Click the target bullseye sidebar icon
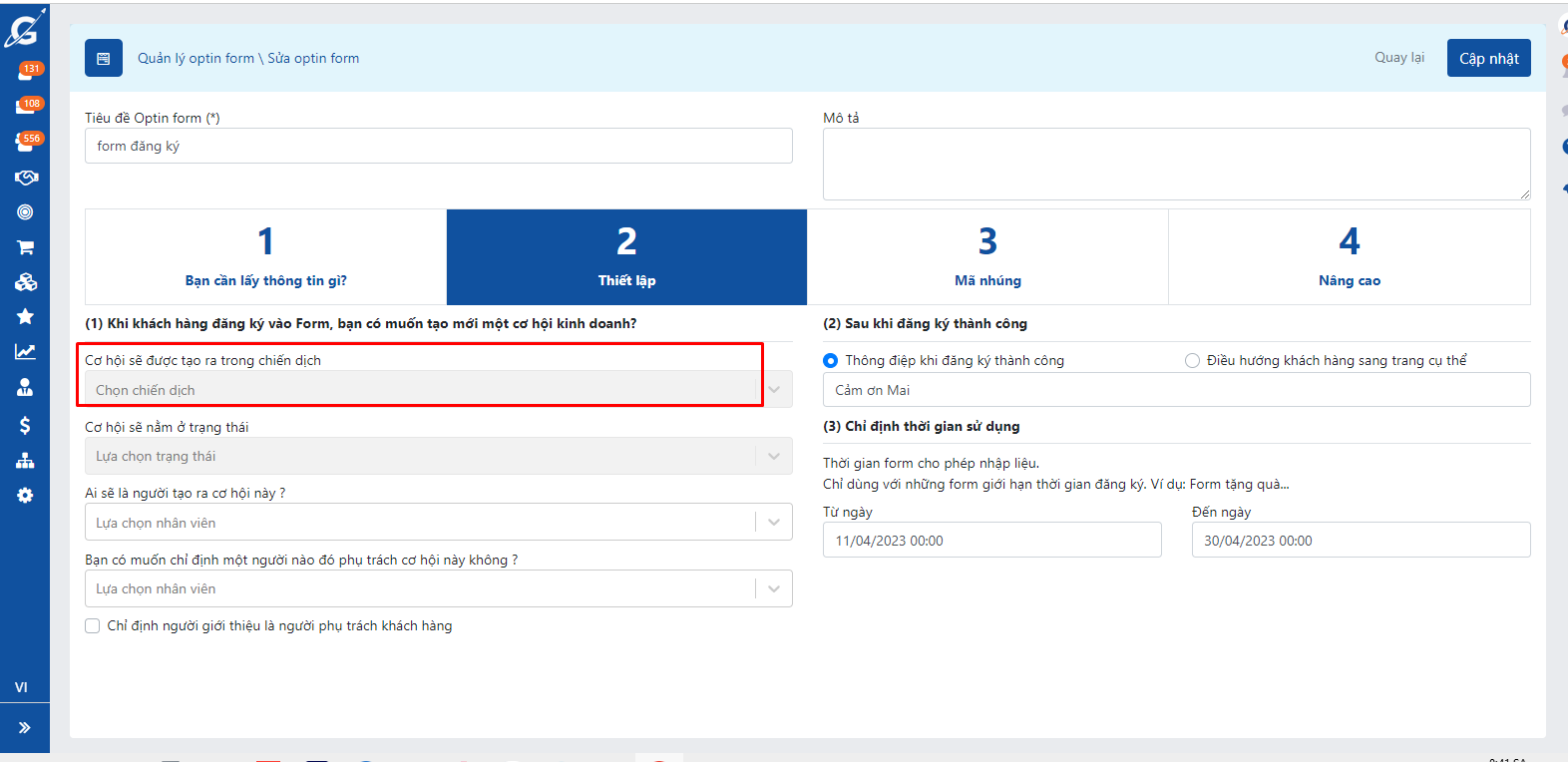Viewport: 1568px width, 762px height. point(26,212)
